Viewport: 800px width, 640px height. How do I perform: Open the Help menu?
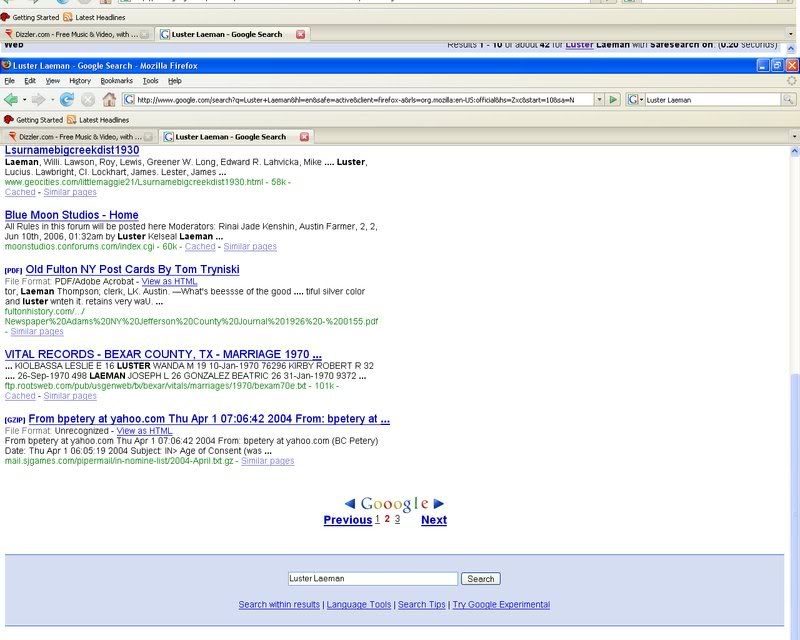click(174, 81)
